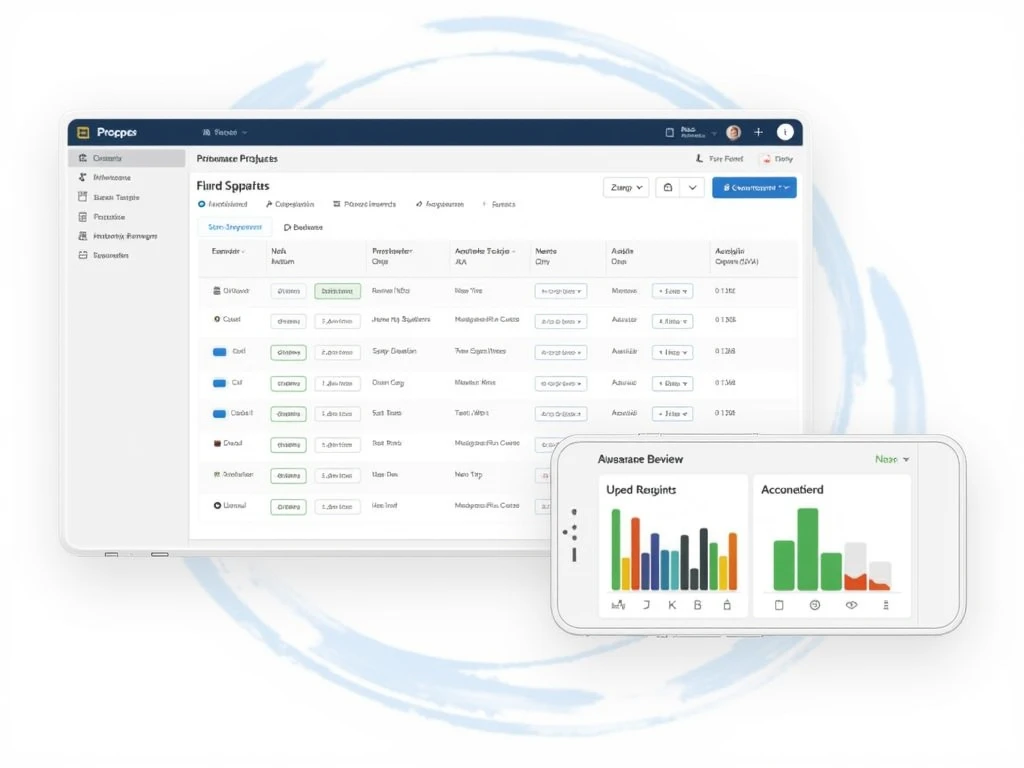The width and height of the screenshot is (1024, 768).
Task: Click the Pribemace Profuces breadcrumb text
Action: (237, 159)
